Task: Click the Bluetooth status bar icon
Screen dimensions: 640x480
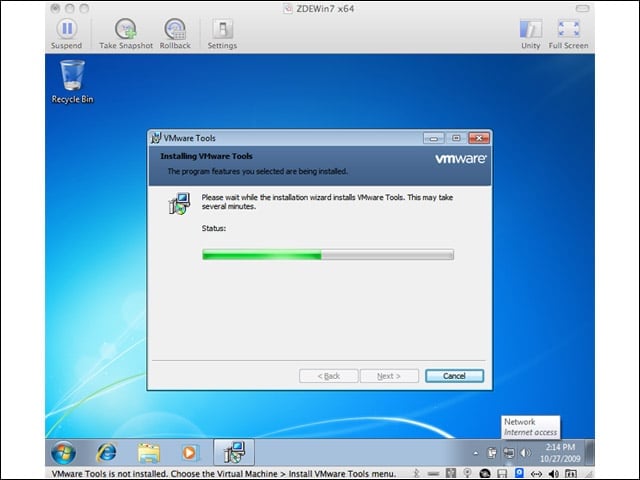Action: pyautogui.click(x=417, y=473)
